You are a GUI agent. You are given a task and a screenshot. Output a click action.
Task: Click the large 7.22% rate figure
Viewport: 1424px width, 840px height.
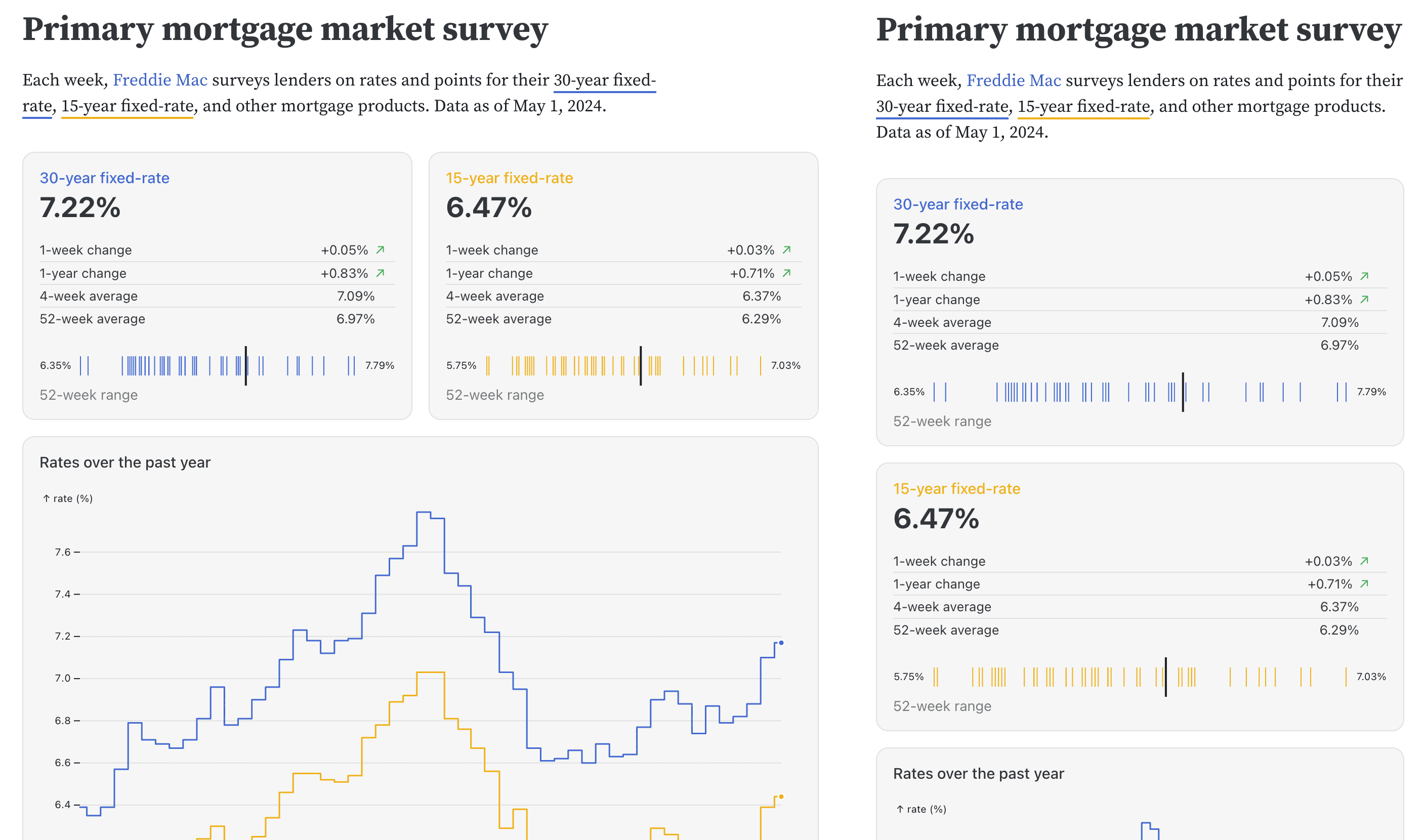[80, 208]
